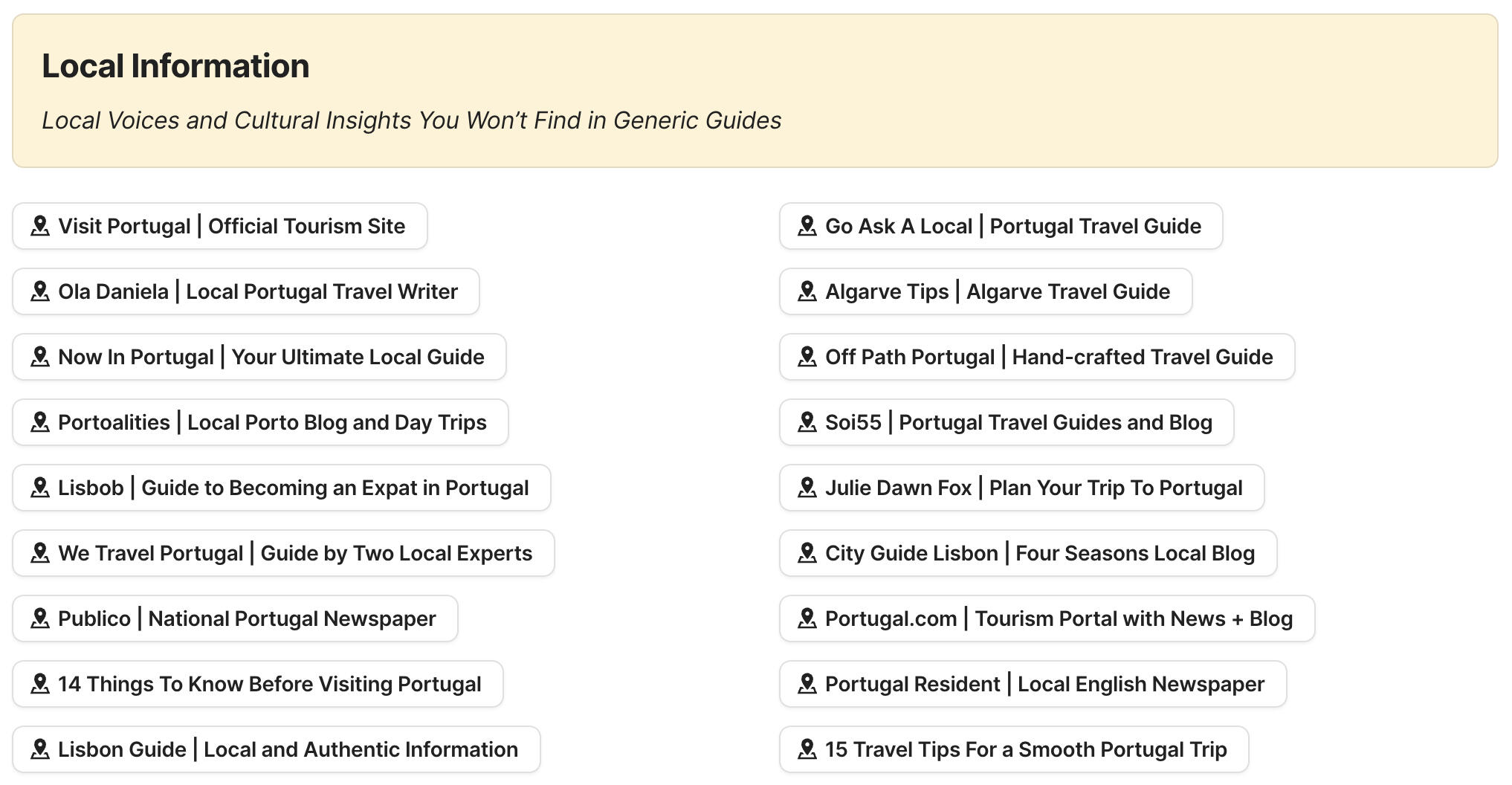Click the pin icon next to Publico newspaper
Screen dimensions: 1512x785
40,618
